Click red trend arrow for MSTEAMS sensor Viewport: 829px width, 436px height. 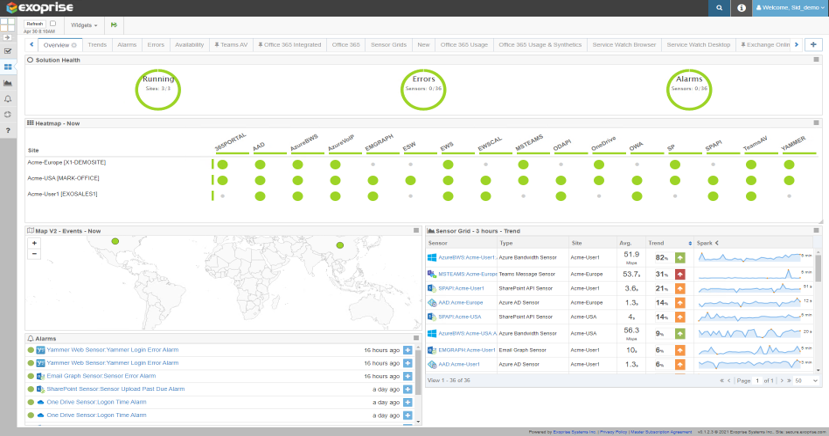click(x=680, y=274)
